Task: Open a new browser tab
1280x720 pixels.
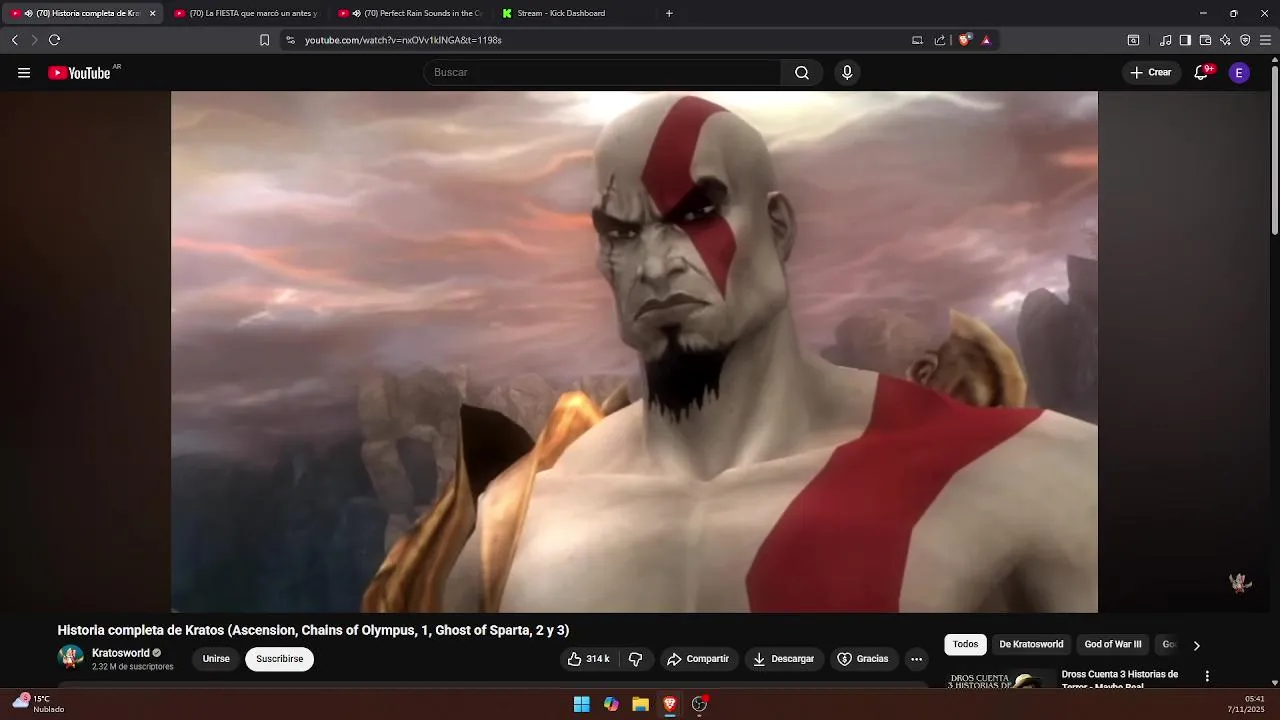Action: (669, 13)
